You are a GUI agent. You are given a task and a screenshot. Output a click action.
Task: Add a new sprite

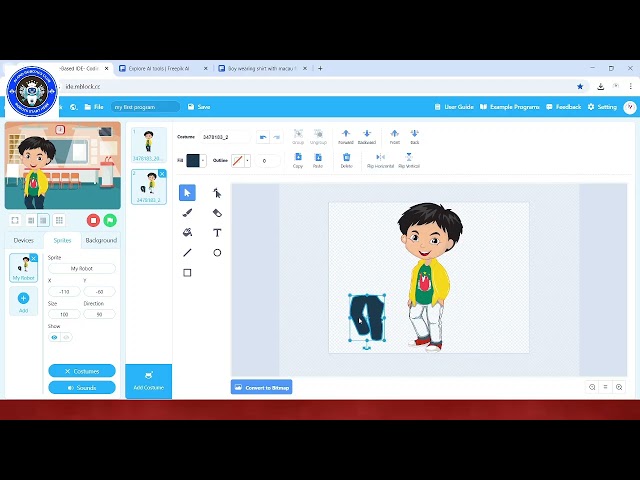click(x=24, y=301)
